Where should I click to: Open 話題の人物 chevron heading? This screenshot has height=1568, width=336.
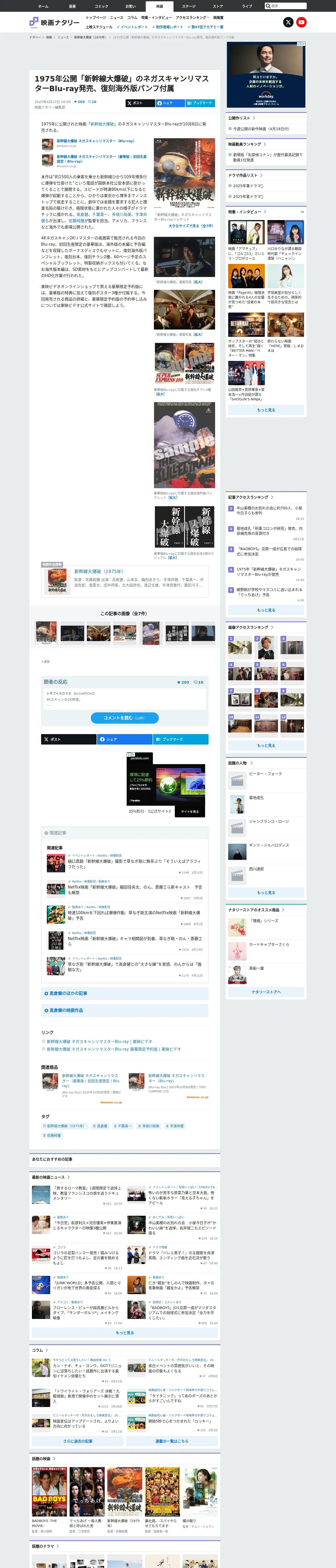pyautogui.click(x=240, y=763)
